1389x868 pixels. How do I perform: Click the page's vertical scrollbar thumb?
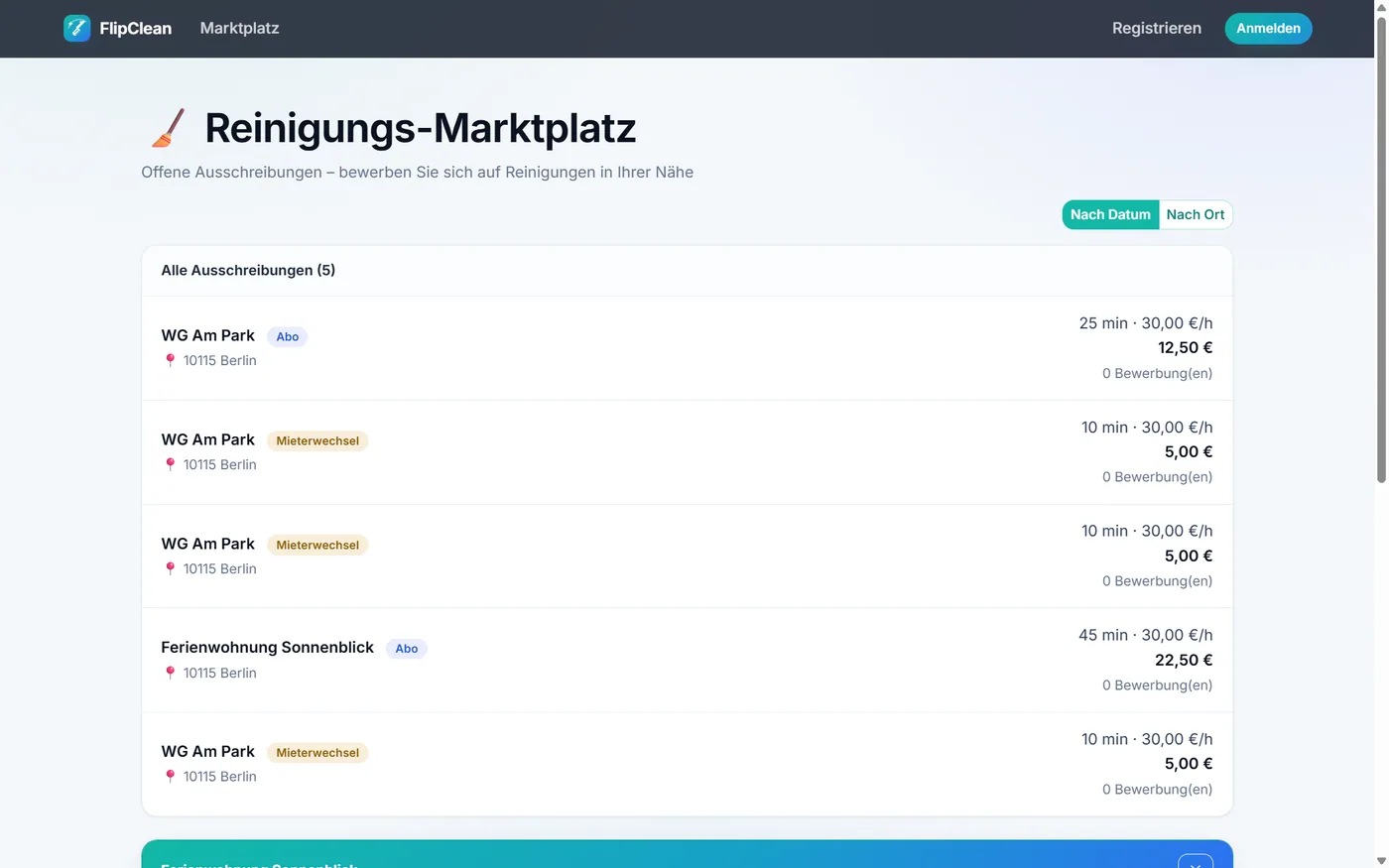(x=1380, y=248)
